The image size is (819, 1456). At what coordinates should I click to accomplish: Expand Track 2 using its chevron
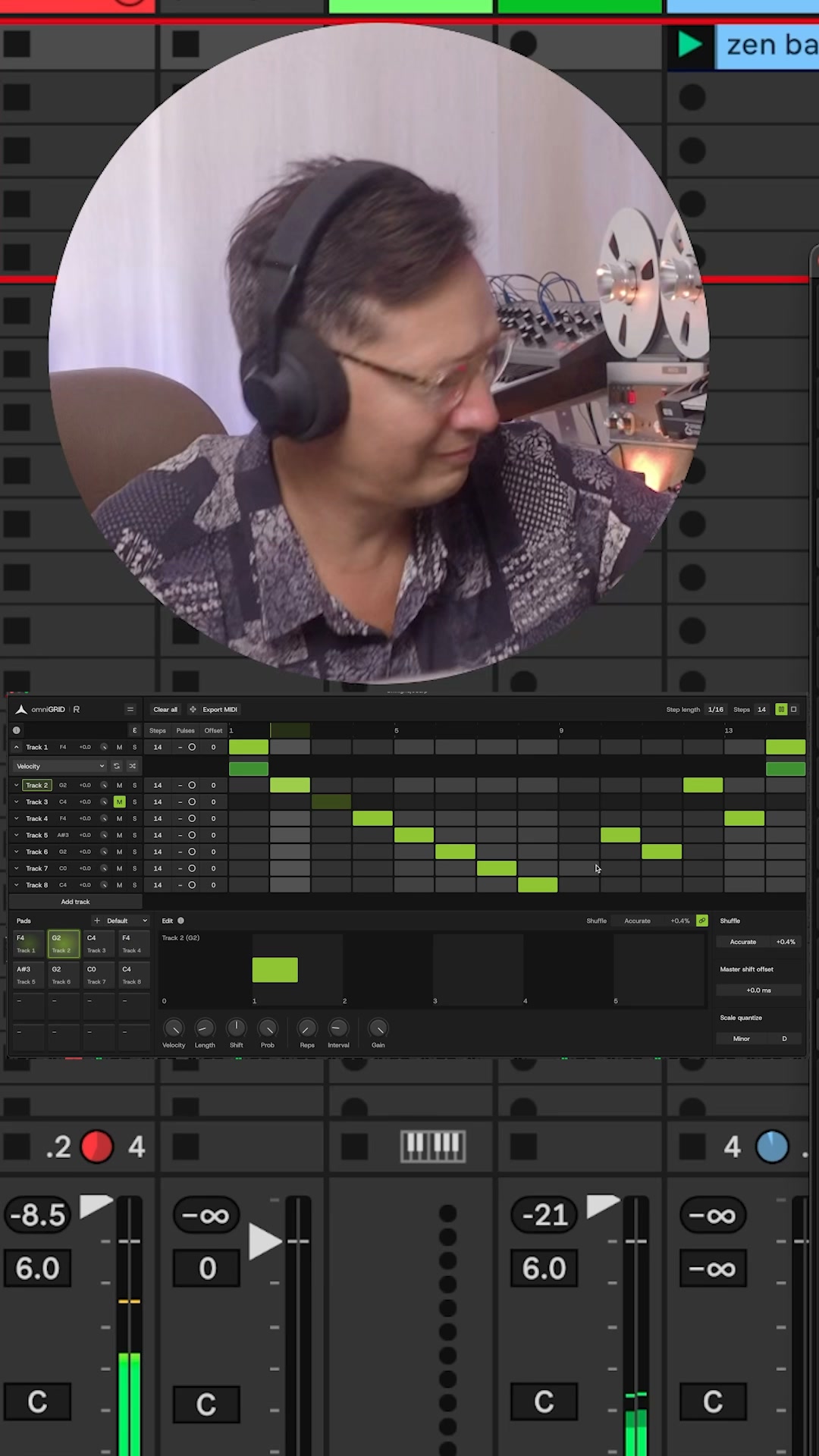17,785
